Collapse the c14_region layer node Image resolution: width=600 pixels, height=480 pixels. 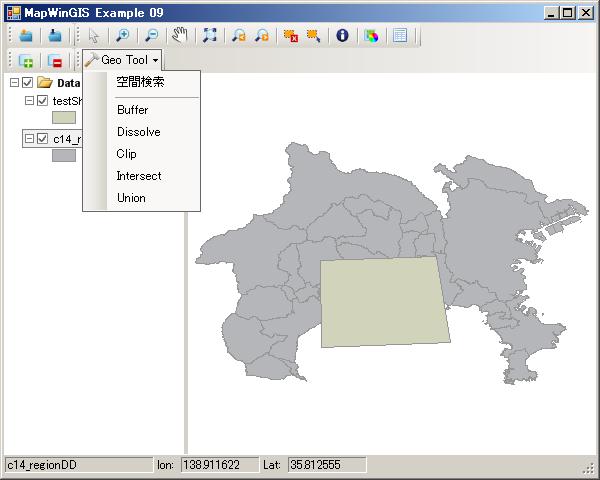(x=29, y=139)
